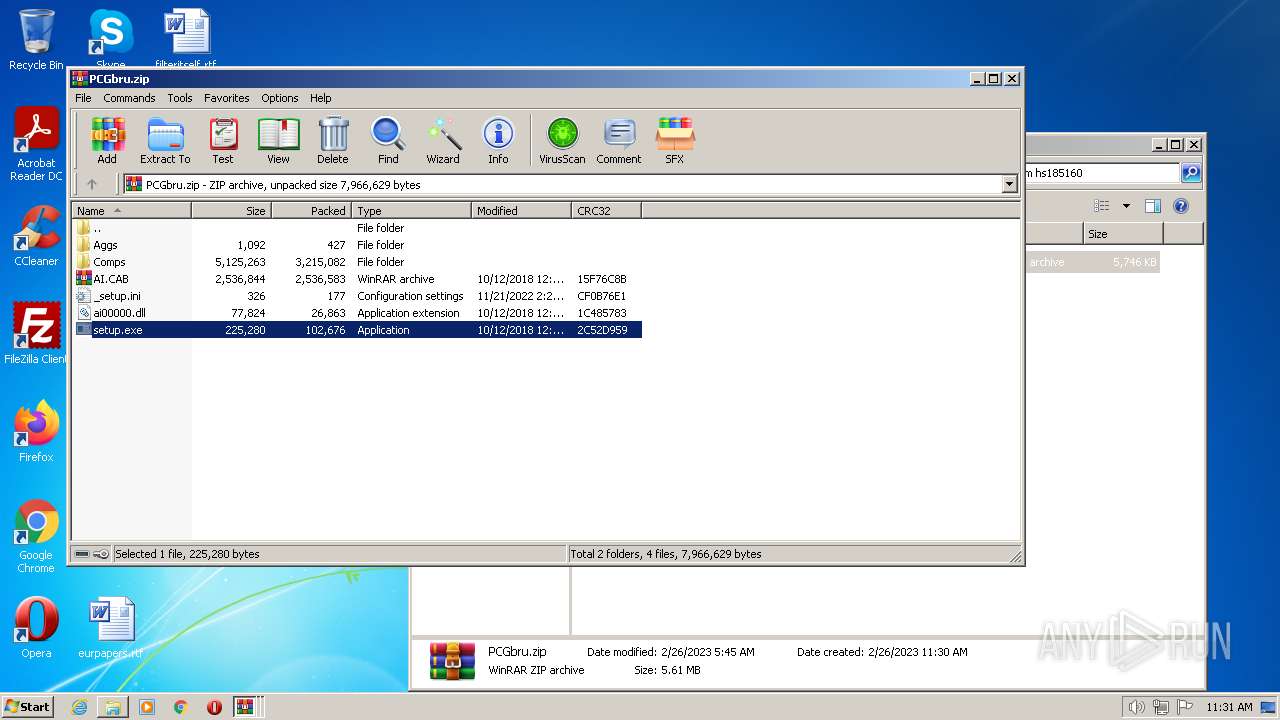The image size is (1280, 720).
Task: Sort by the Name column header
Action: [131, 210]
